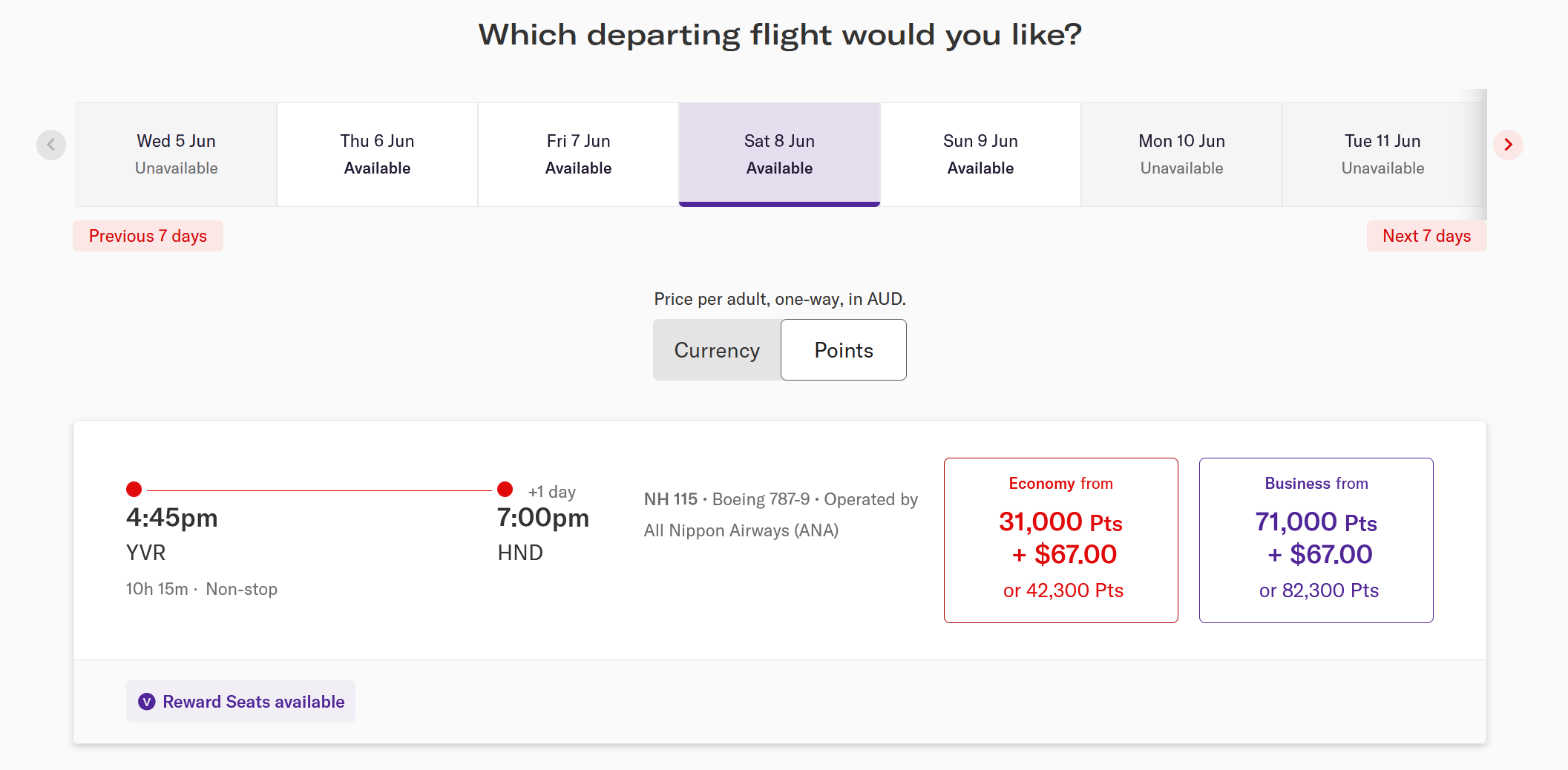Select the Mon 10 Jun date tab
This screenshot has height=770, width=1568.
(x=1182, y=154)
